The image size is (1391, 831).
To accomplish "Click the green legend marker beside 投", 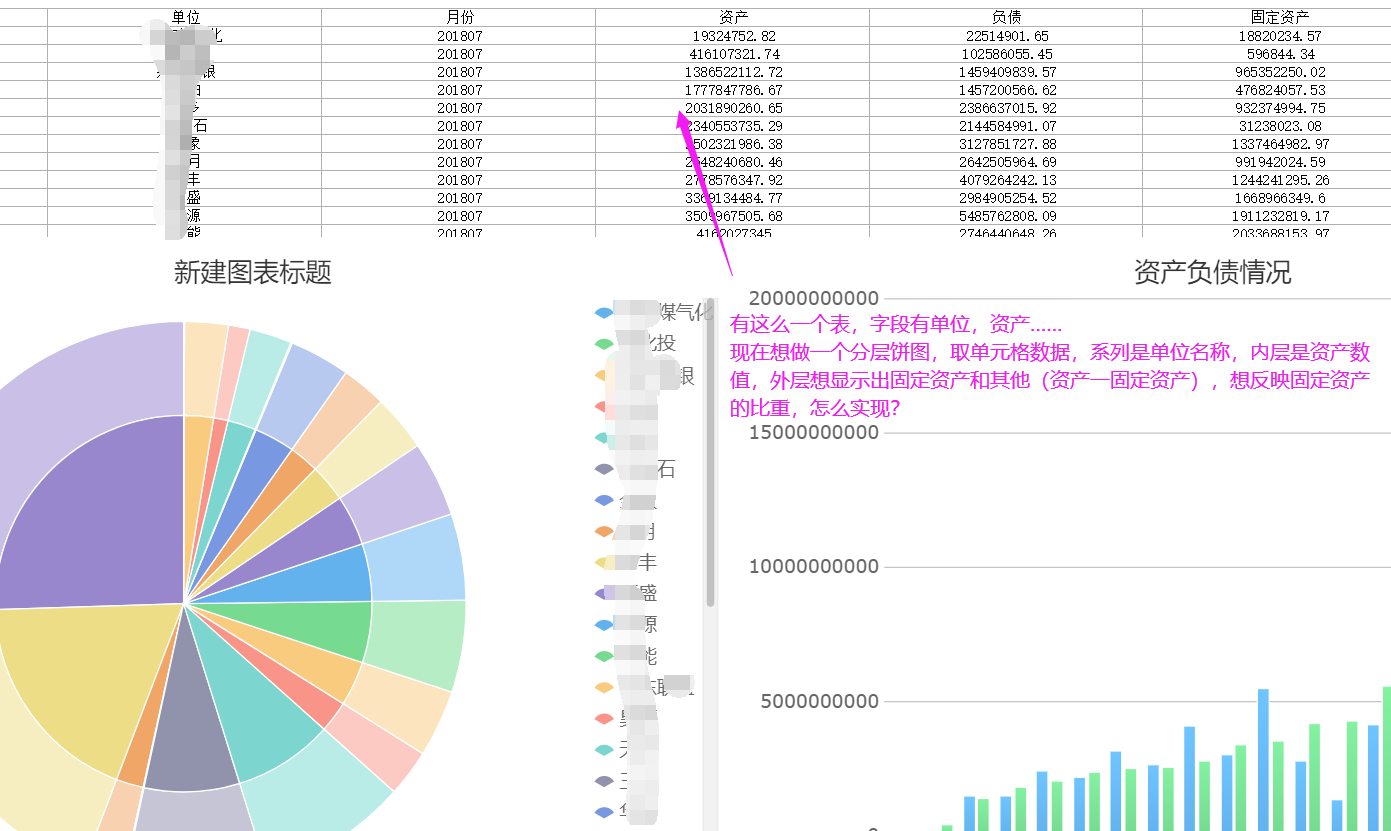I will point(604,344).
